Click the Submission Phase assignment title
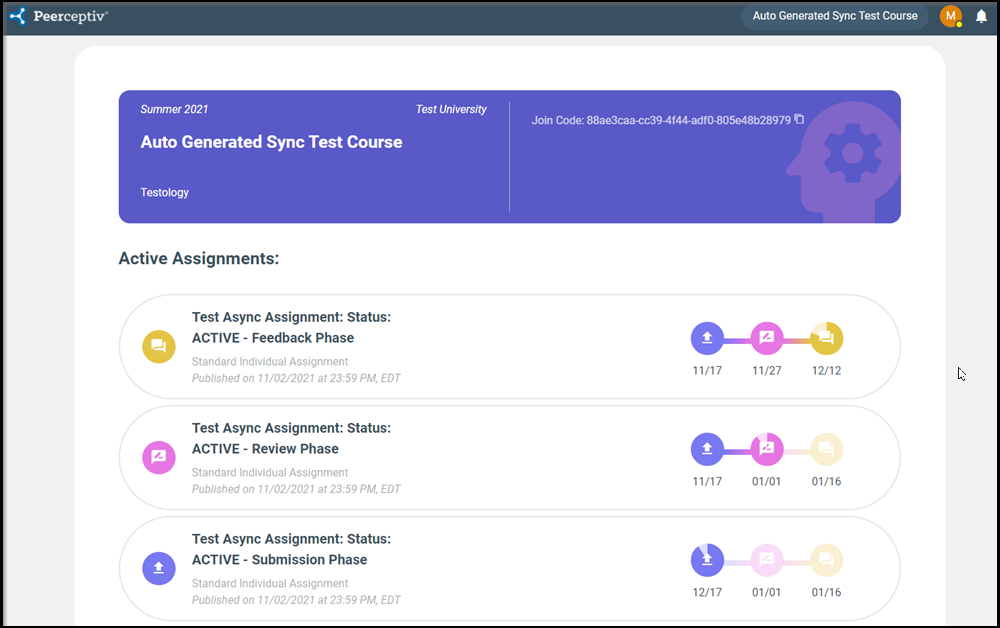Image resolution: width=1000 pixels, height=628 pixels. pos(290,549)
